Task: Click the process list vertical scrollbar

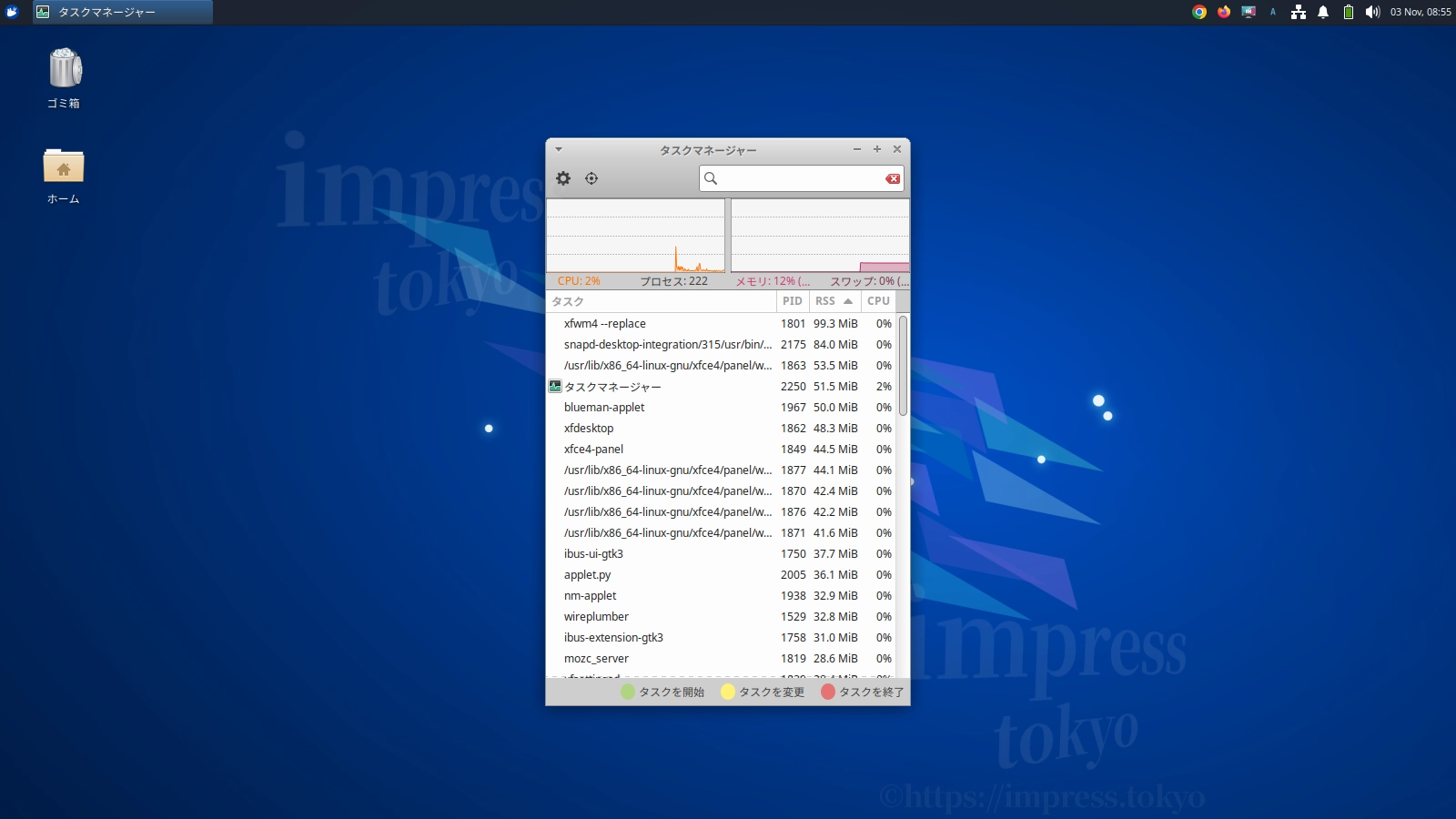Action: tap(903, 366)
